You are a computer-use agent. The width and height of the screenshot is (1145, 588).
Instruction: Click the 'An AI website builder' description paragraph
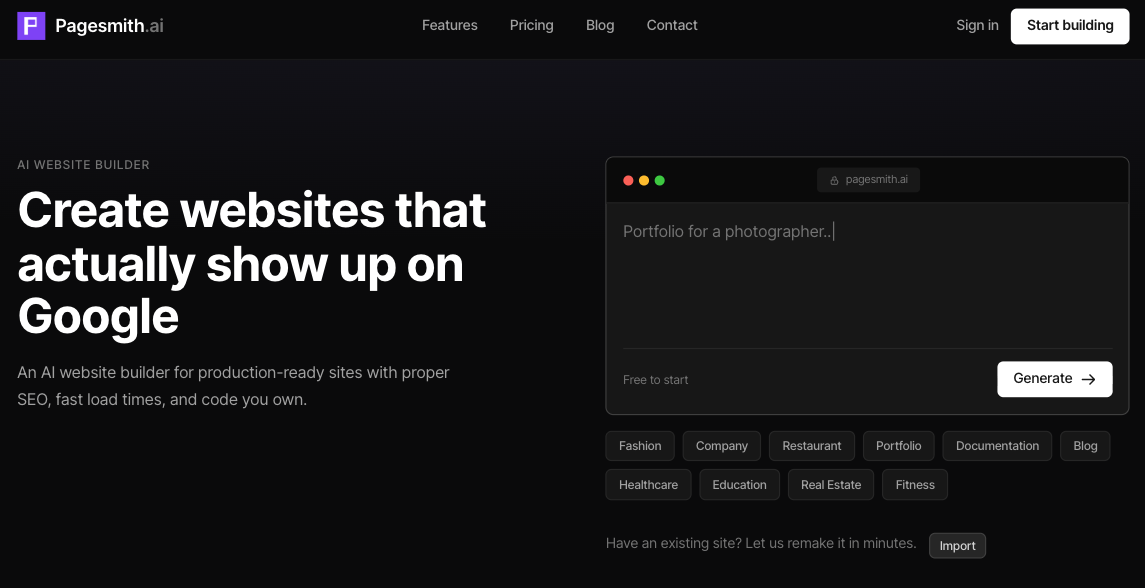click(234, 386)
